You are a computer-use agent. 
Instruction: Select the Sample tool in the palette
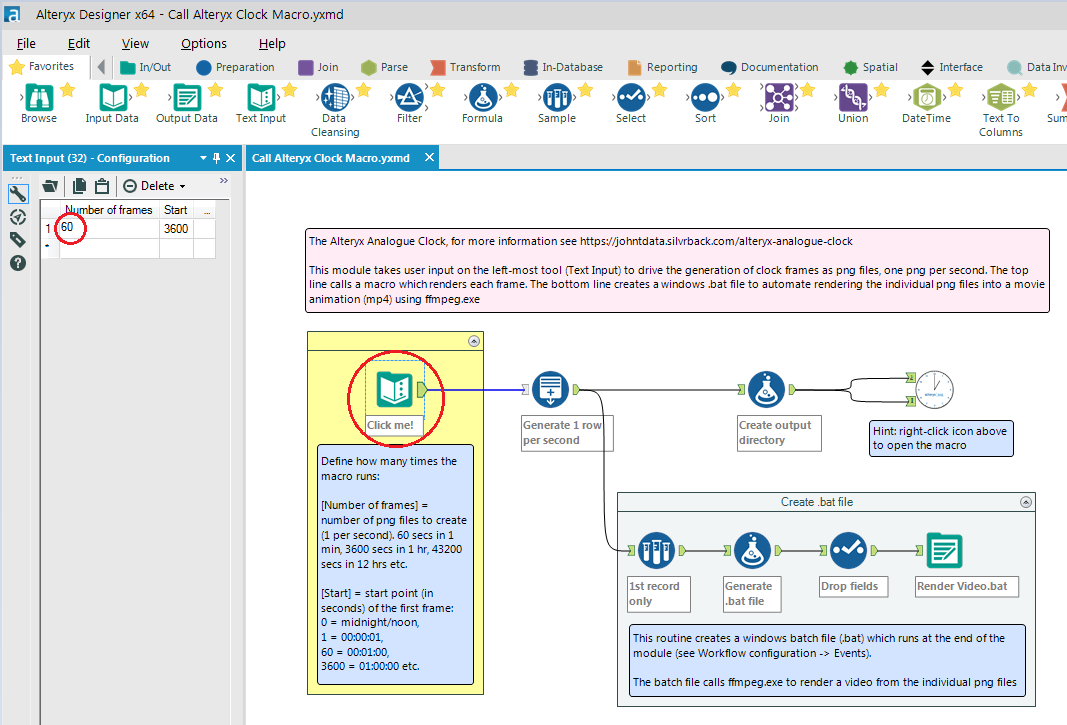tap(557, 97)
